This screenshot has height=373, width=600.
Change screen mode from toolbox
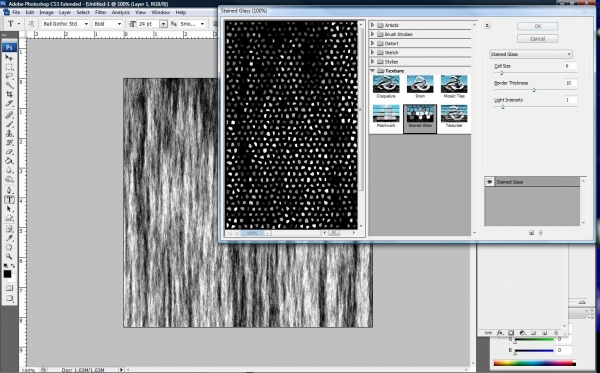(9, 298)
